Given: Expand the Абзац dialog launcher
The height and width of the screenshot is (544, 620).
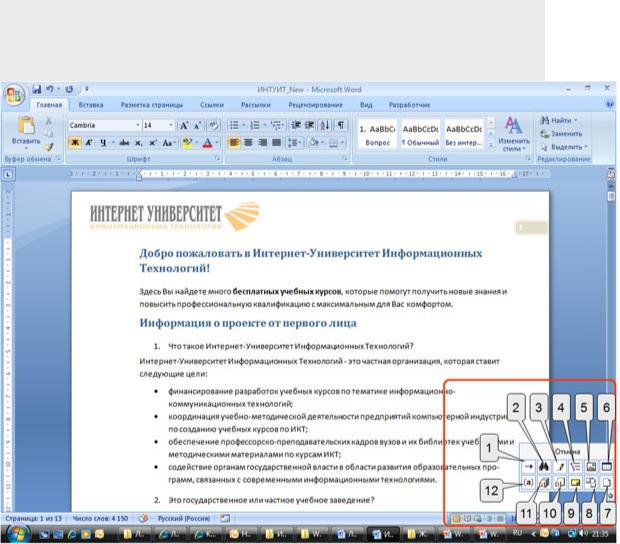Looking at the screenshot, I should click(x=345, y=159).
